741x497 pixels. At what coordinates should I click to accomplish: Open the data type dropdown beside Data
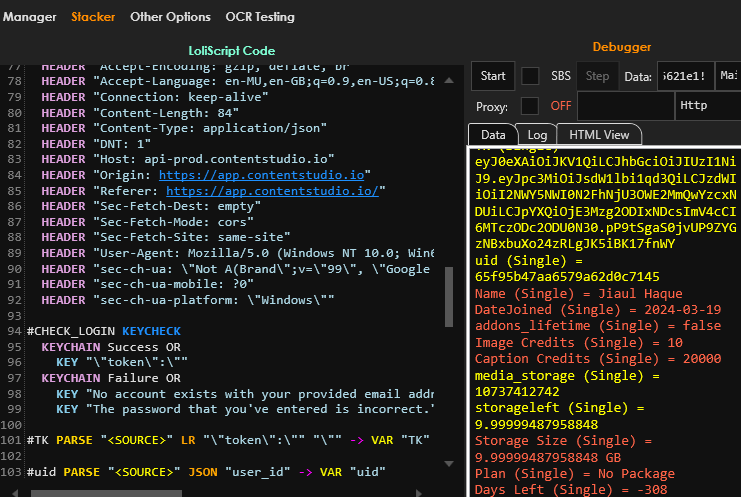731,76
